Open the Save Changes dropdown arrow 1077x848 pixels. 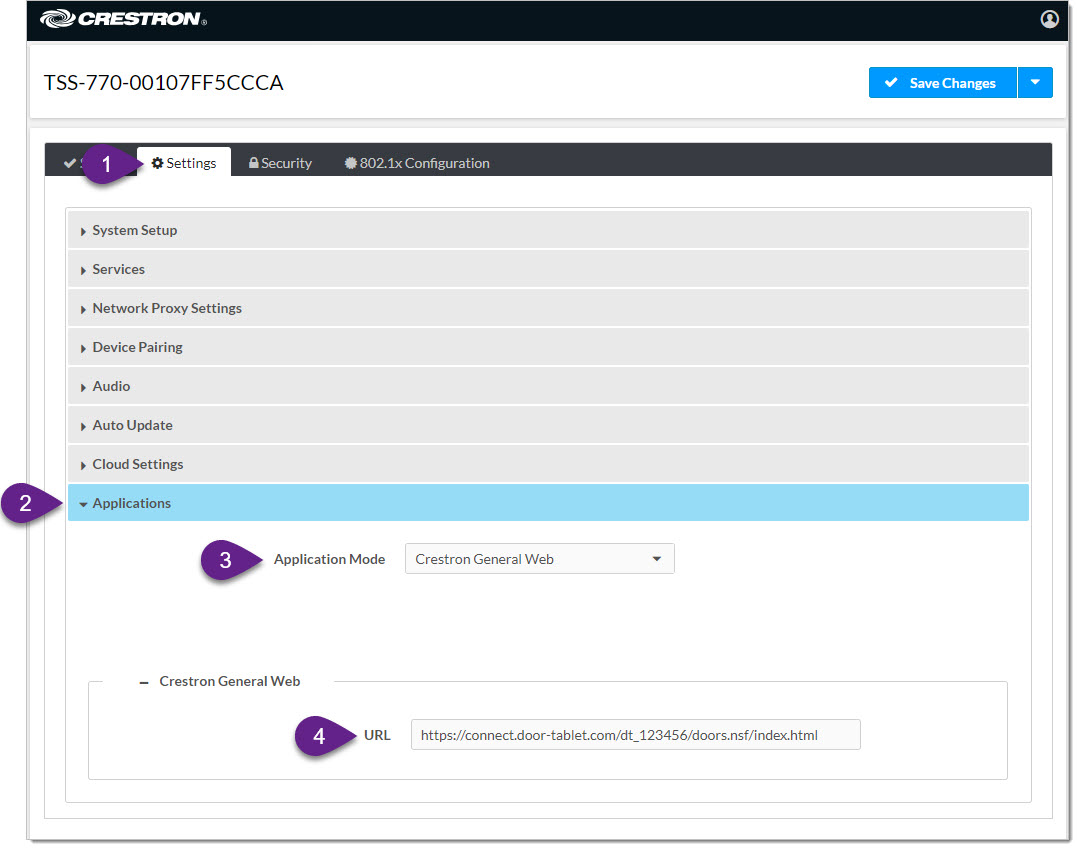click(1035, 83)
